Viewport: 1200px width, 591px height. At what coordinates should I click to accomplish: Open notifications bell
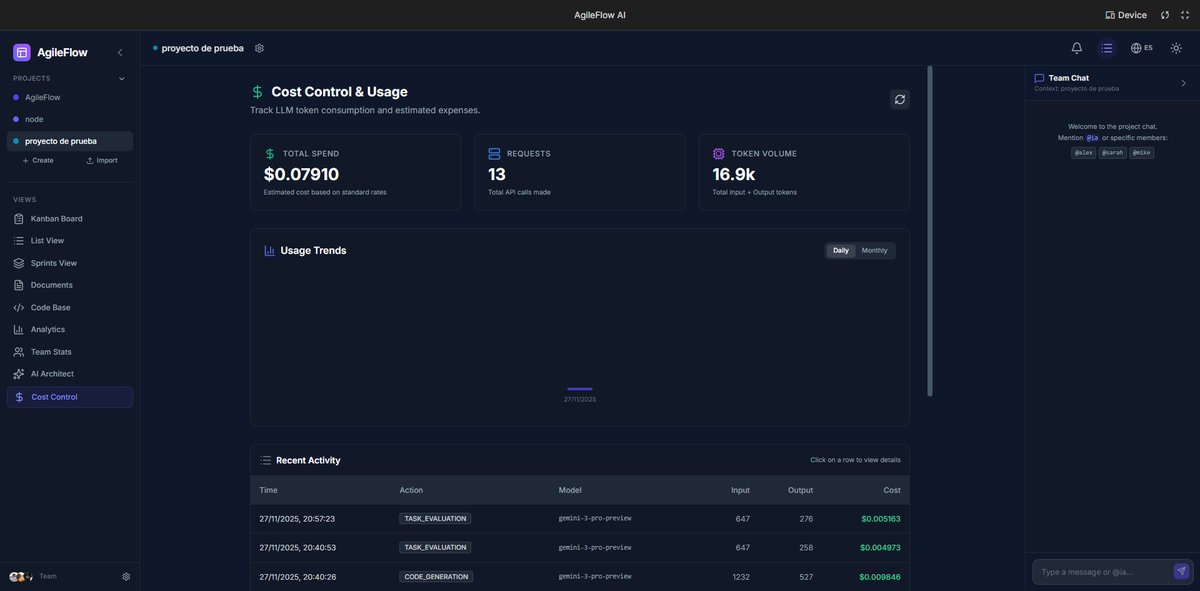click(1077, 48)
